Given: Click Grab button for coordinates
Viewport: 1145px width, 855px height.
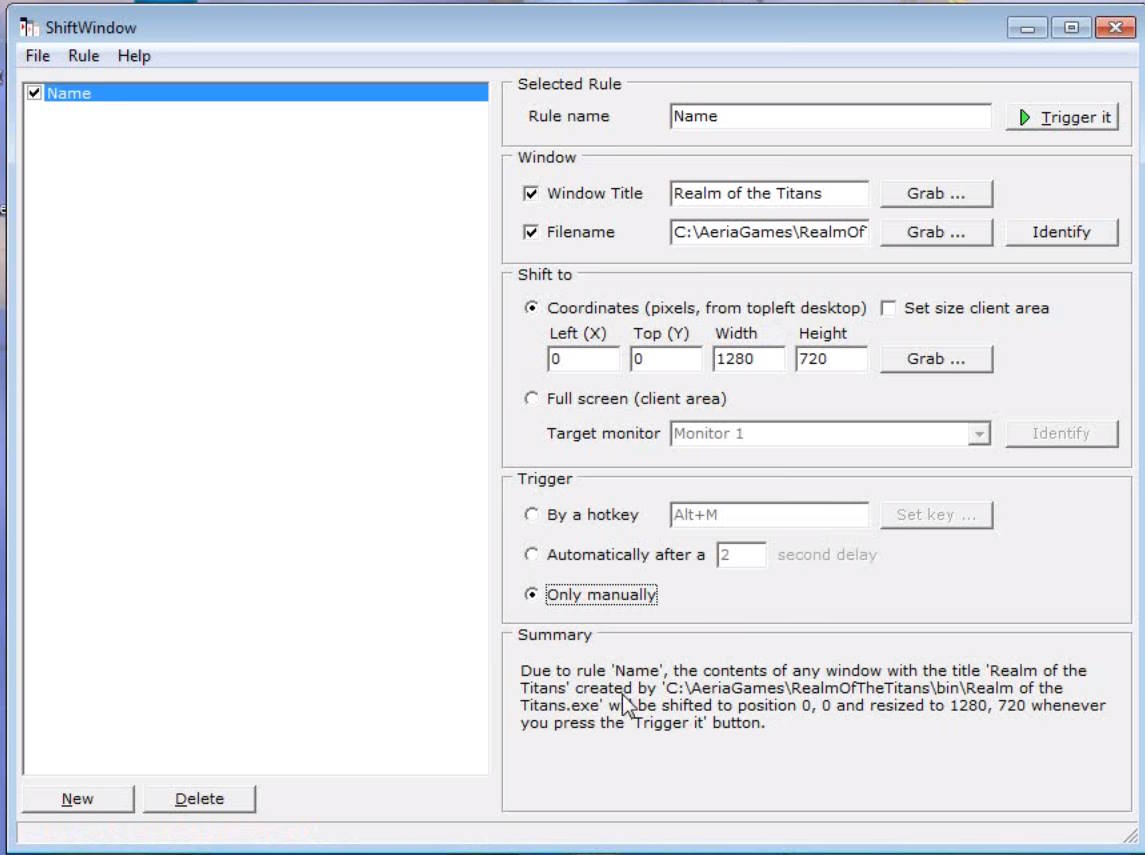Looking at the screenshot, I should tap(936, 358).
